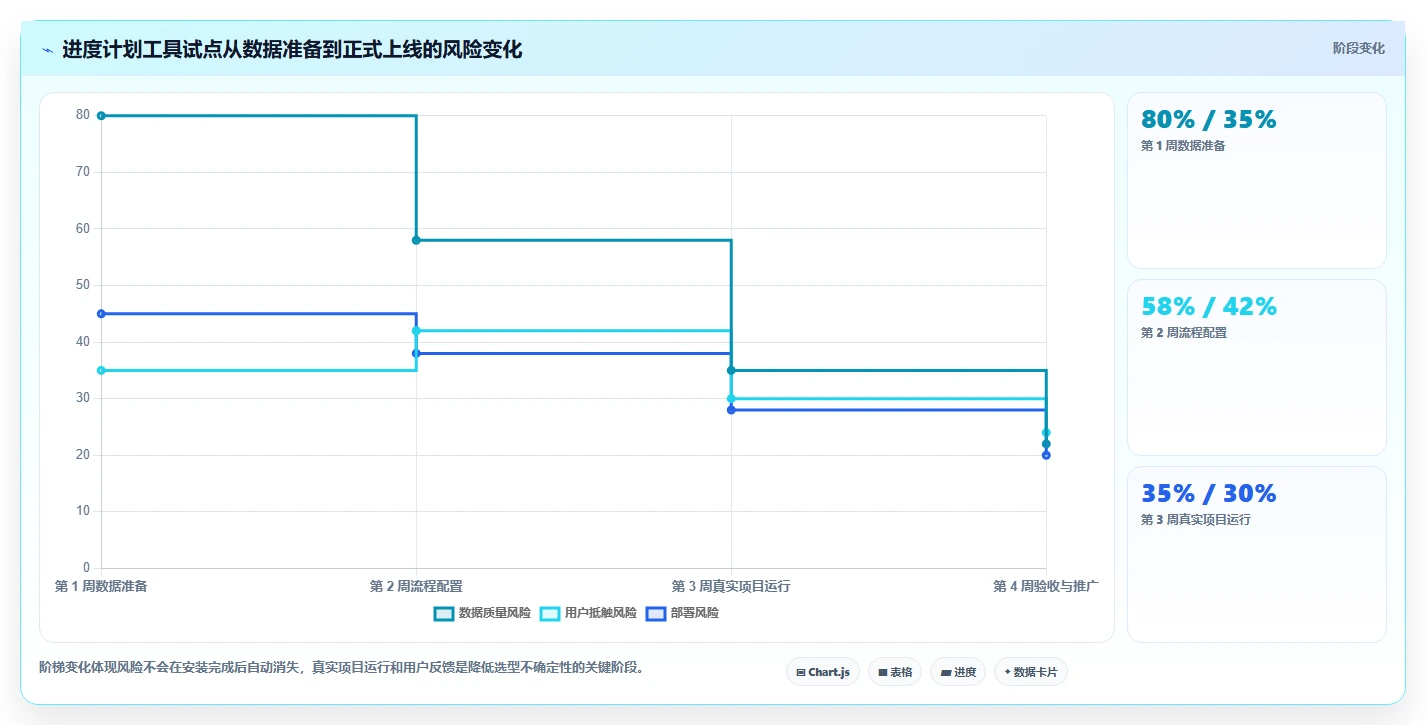
Task: Select the 用户抵触风险 point at 30 in week 3
Action: click(x=731, y=399)
